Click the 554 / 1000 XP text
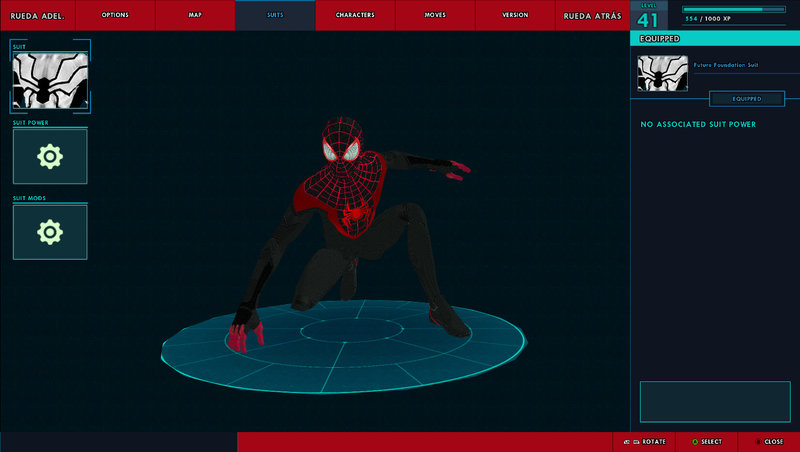This screenshot has height=452, width=800. [708, 19]
